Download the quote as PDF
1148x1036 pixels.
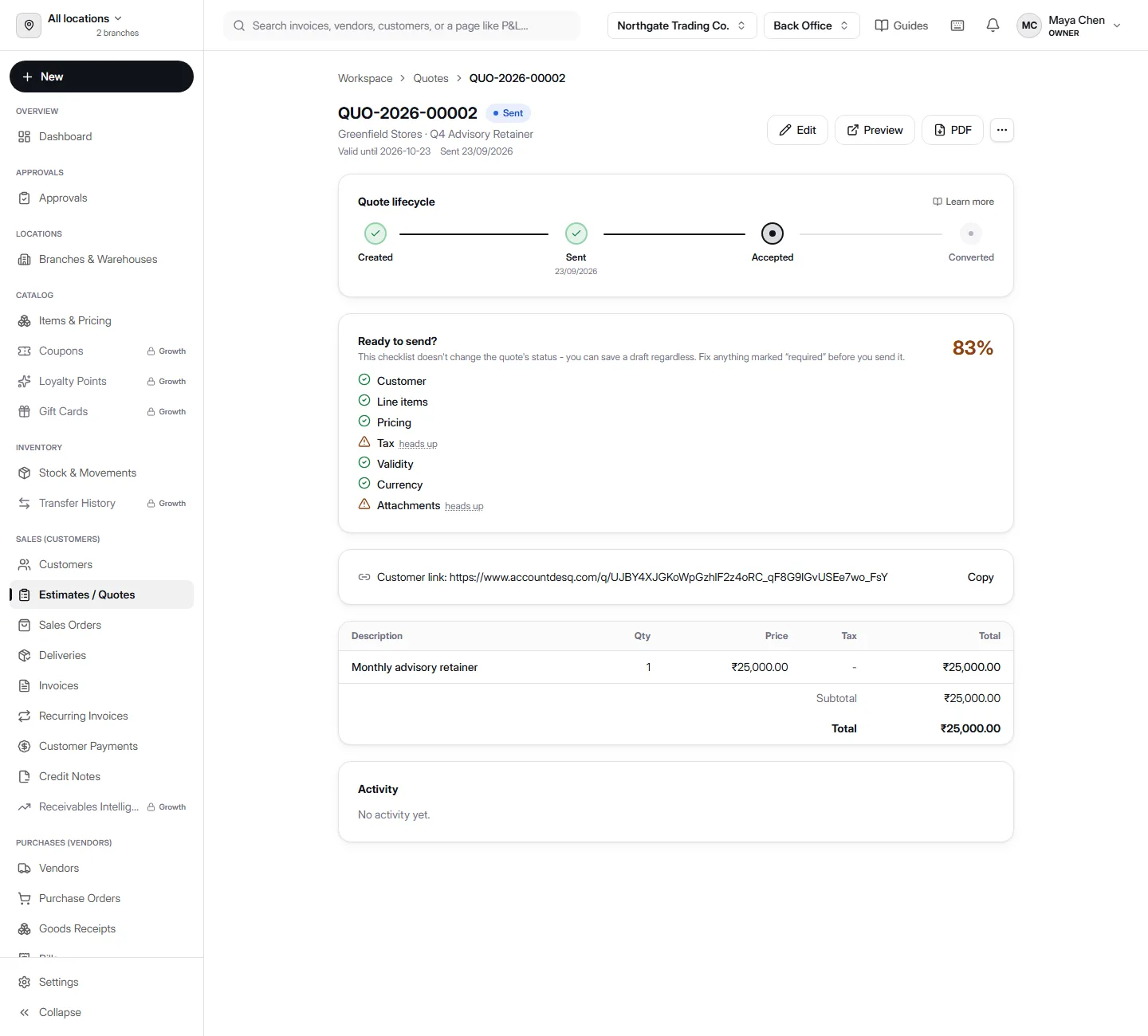[x=952, y=130]
